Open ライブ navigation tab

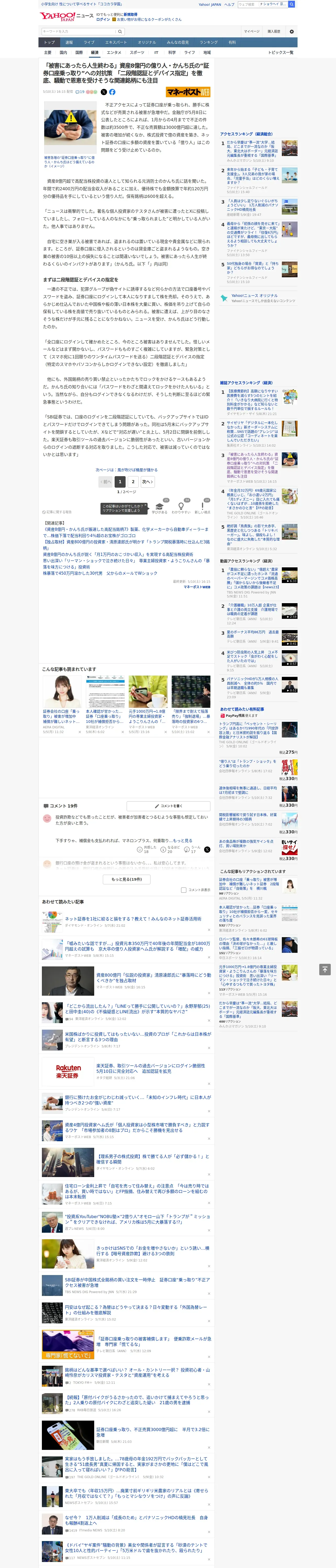coord(89,43)
